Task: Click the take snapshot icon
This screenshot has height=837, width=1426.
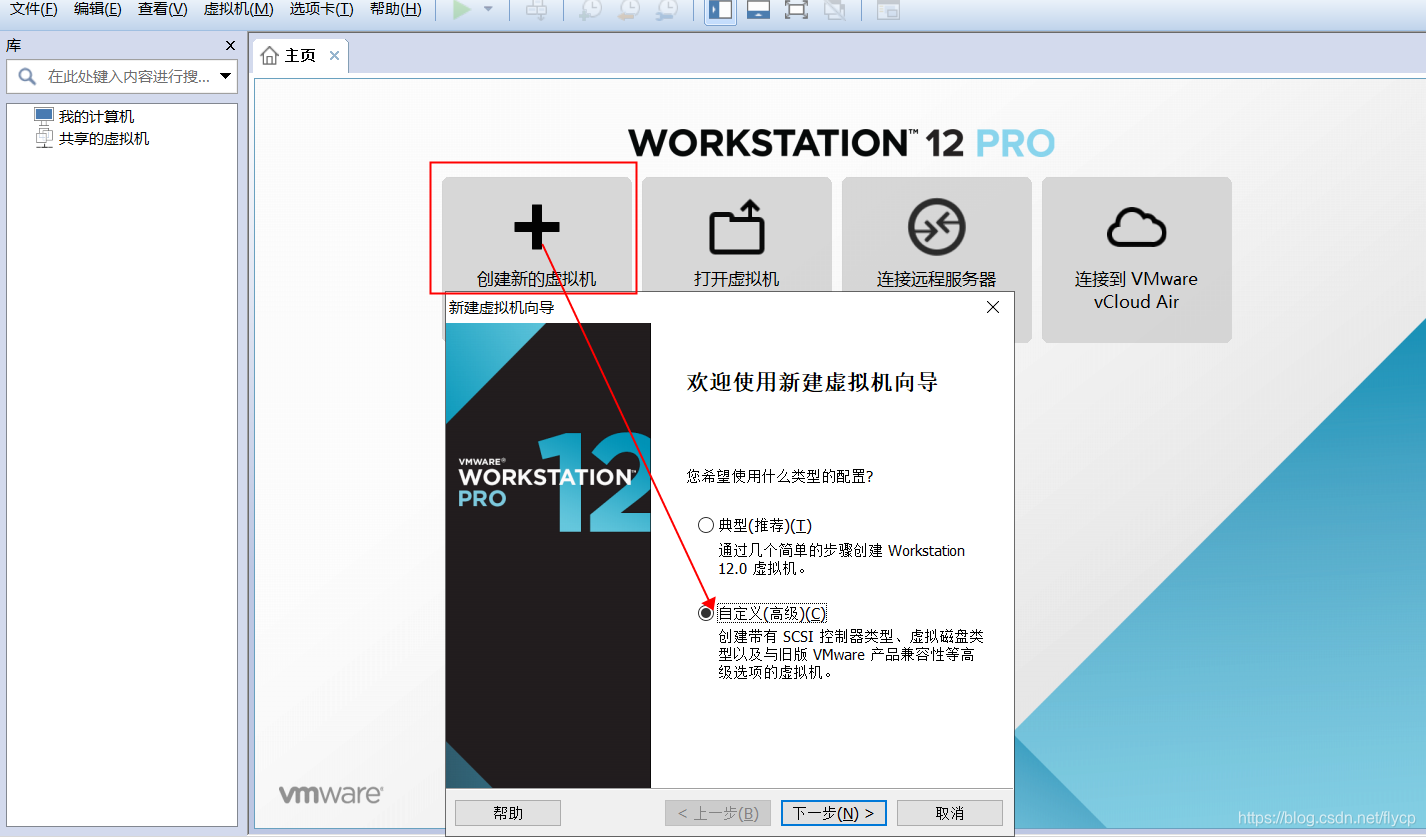Action: (x=591, y=9)
